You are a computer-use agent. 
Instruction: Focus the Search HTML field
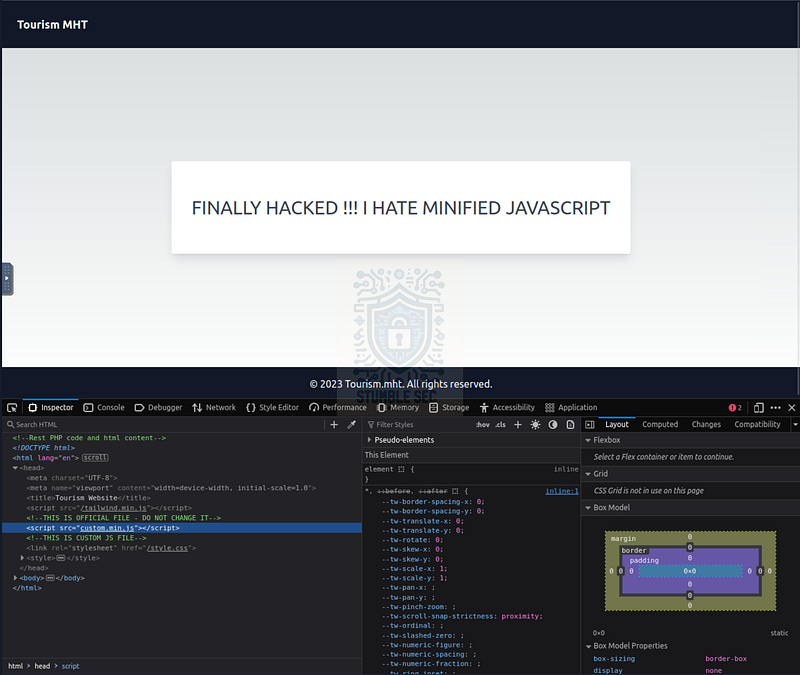point(163,424)
